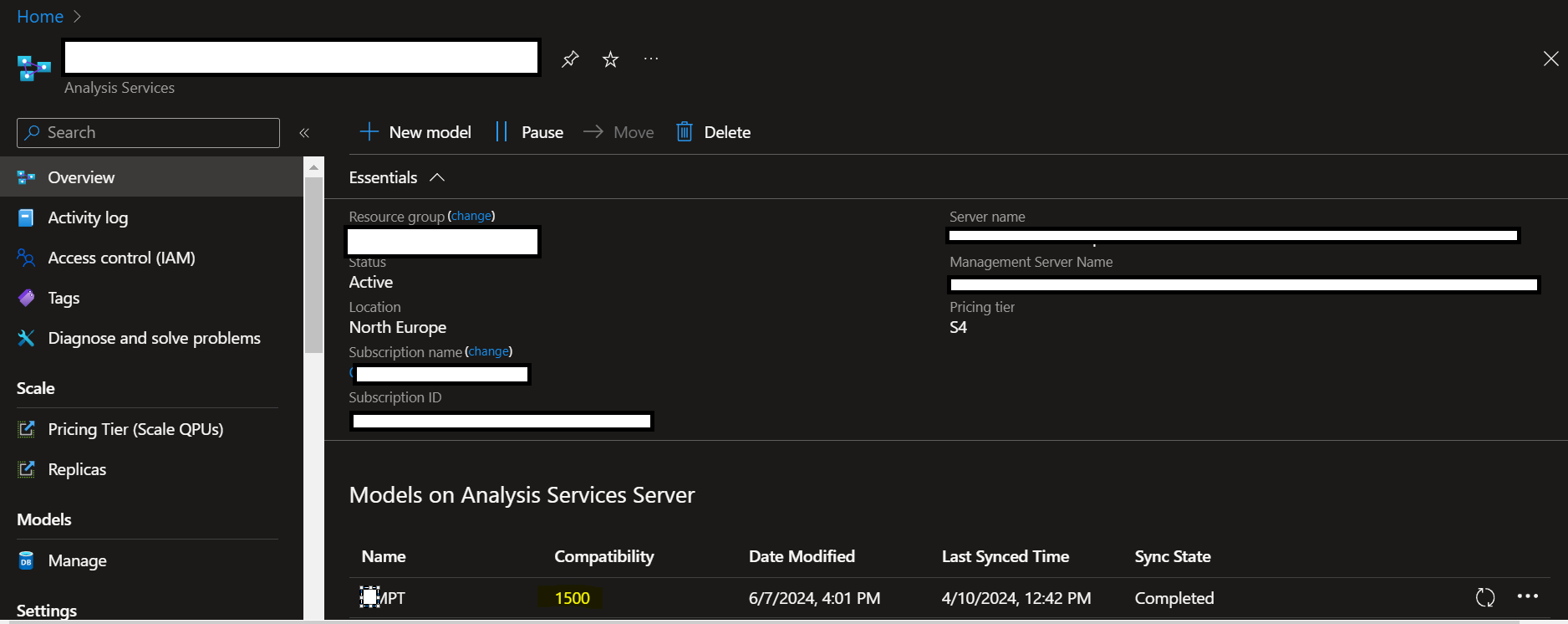Click the Manage database icon
Screen dimensions: 1568x624
tap(26, 560)
